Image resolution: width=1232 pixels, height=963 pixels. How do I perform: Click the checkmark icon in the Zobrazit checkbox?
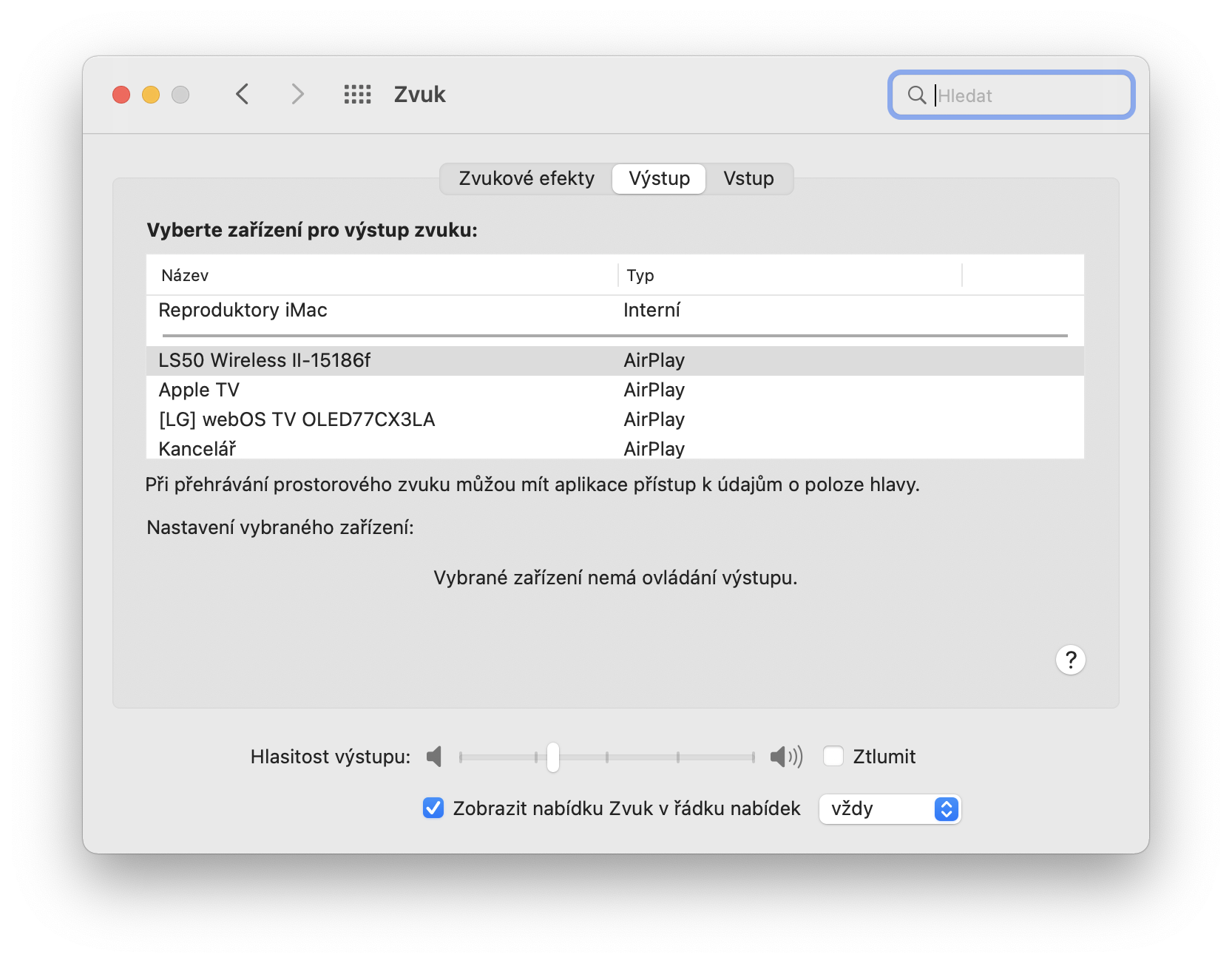[433, 808]
